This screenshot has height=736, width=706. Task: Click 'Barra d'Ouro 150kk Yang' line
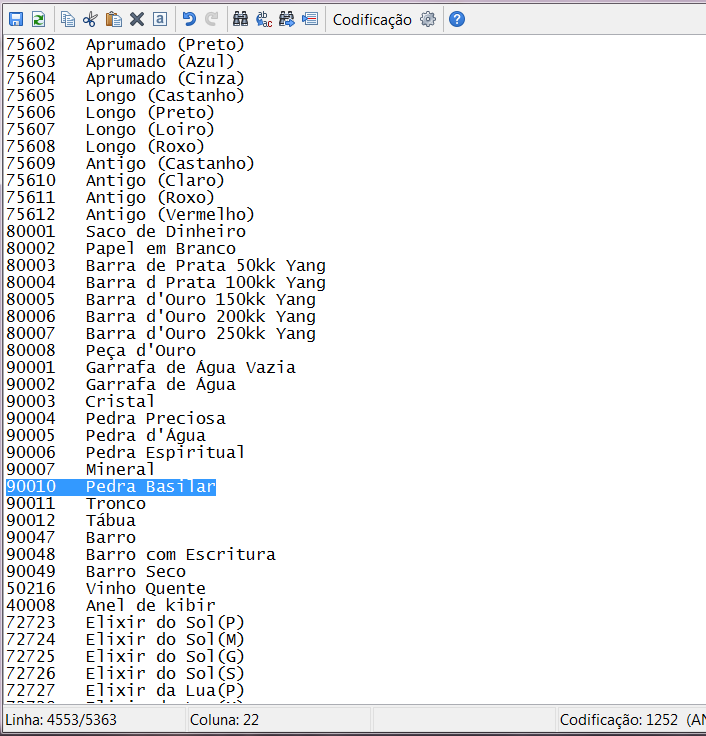coord(161,299)
